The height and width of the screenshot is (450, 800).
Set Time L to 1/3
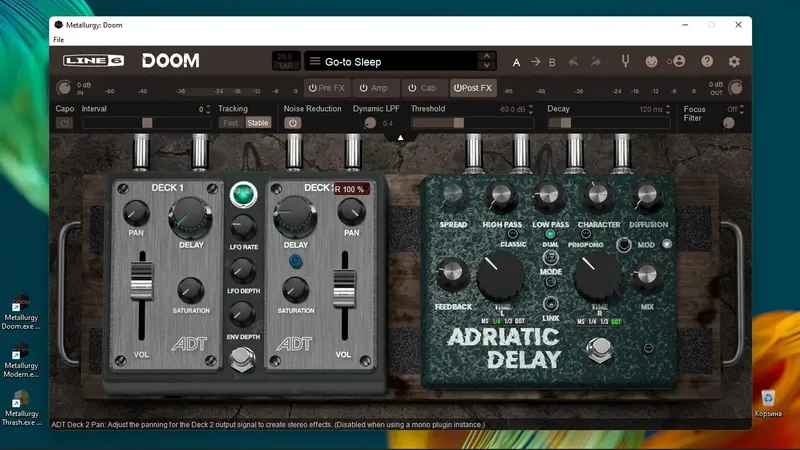tap(508, 321)
